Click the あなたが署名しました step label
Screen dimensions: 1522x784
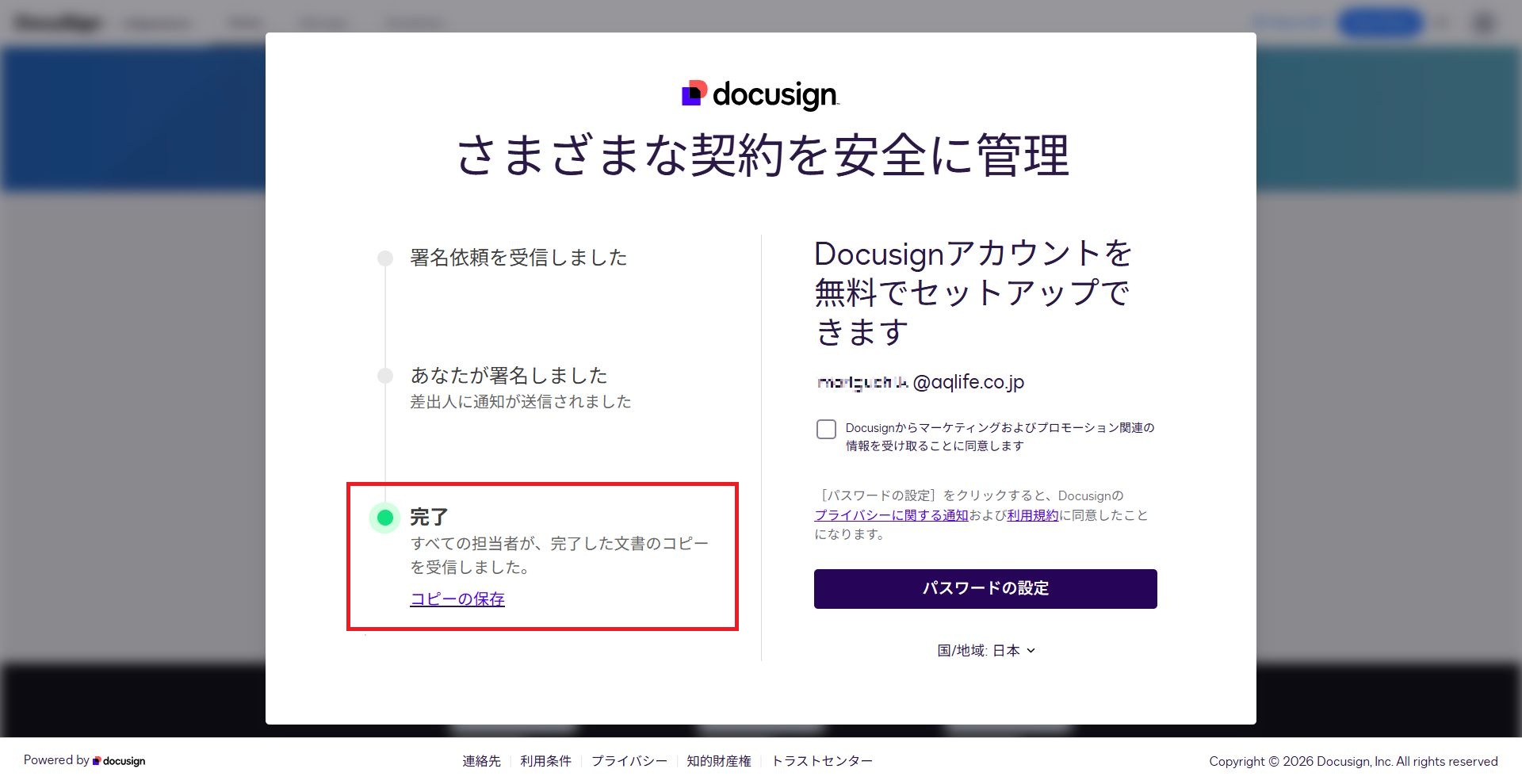[x=508, y=375]
